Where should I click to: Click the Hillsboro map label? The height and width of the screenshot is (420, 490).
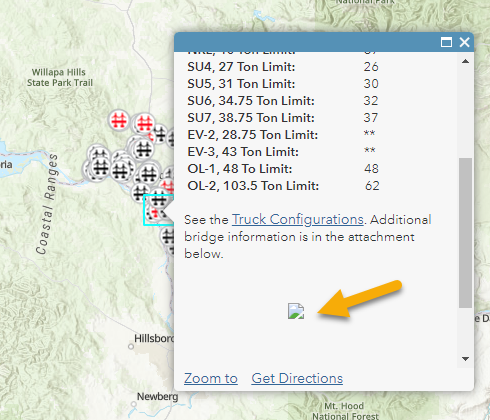coord(154,339)
